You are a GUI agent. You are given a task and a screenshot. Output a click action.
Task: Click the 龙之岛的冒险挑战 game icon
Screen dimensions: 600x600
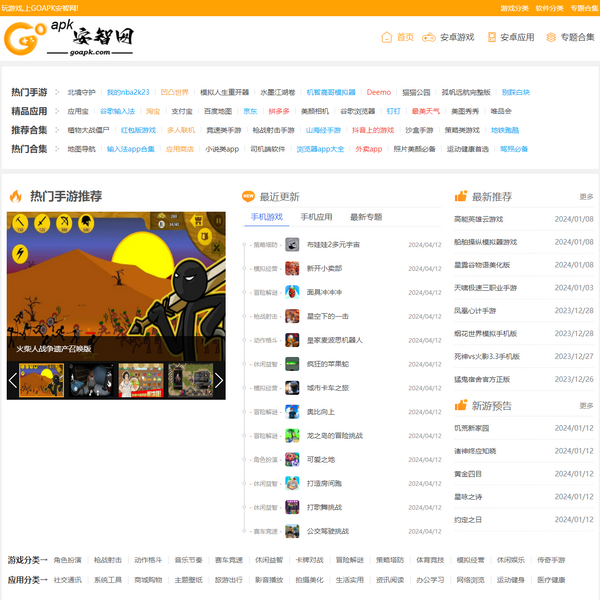tap(292, 436)
